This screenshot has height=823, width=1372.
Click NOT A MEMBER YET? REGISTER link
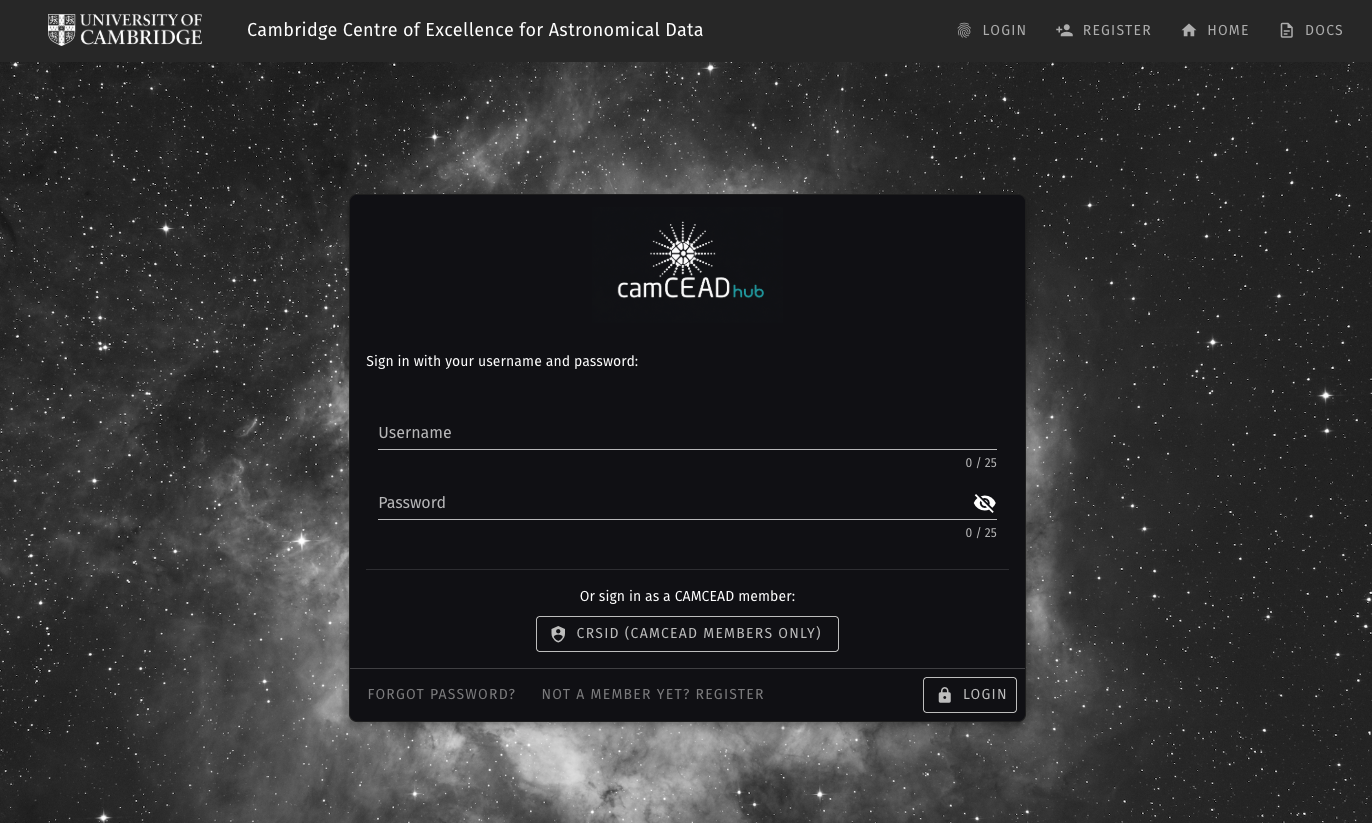tap(653, 695)
